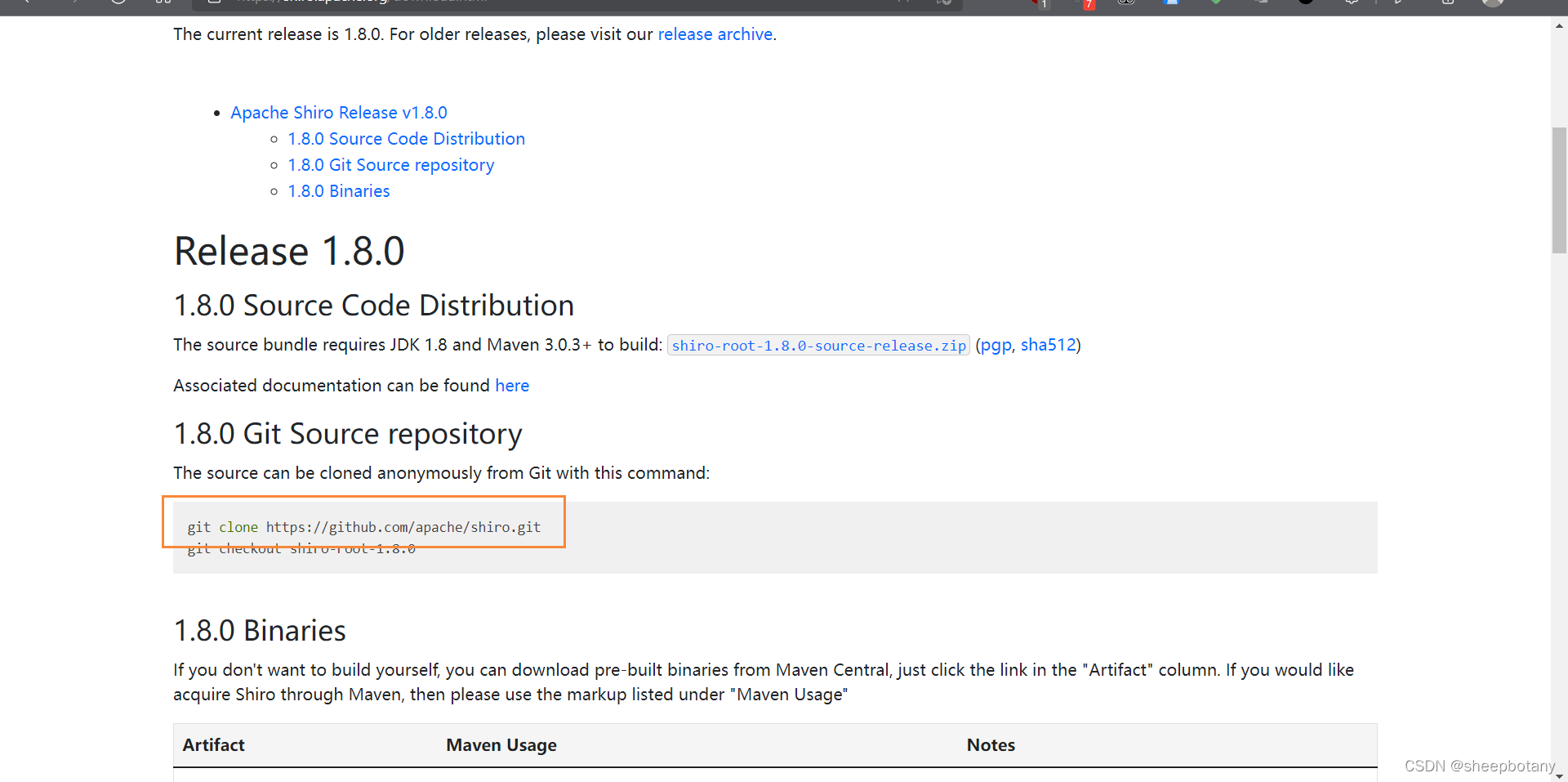Download shiro-root-1.8.0-source-release.zip
Screen dimensions: 1568x782
[x=819, y=346]
